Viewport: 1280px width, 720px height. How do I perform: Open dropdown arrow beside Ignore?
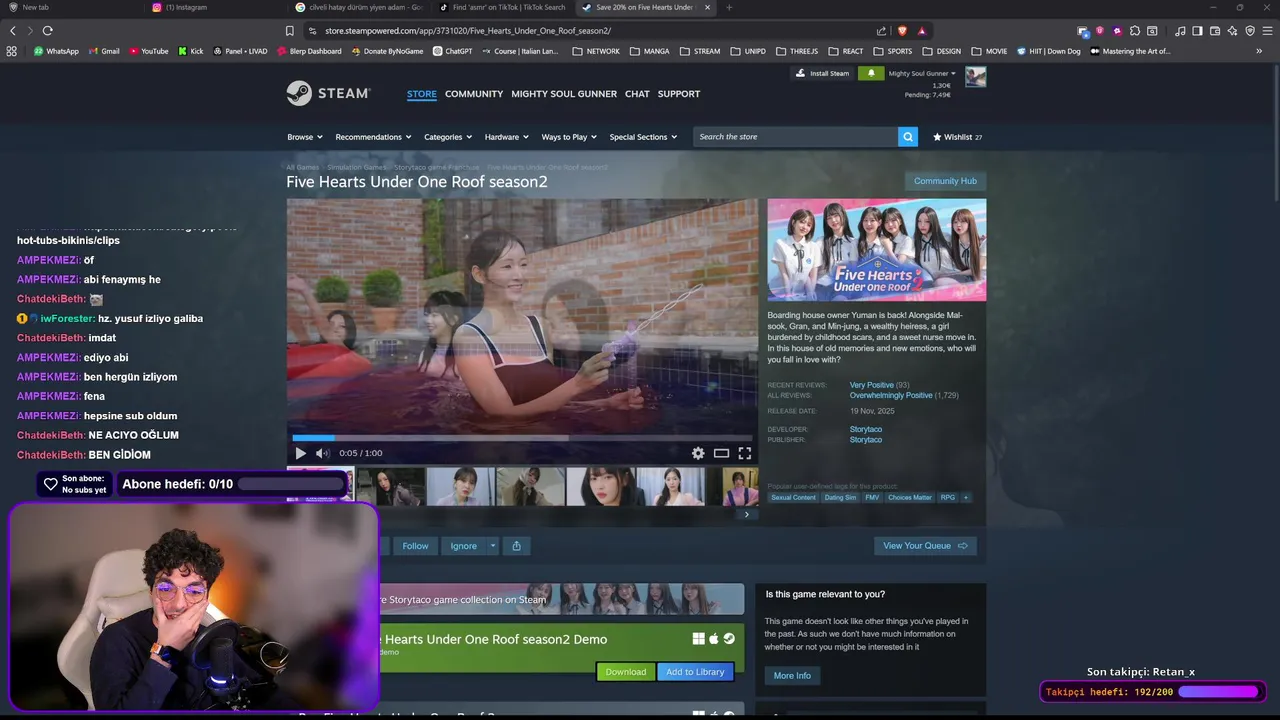coord(493,546)
